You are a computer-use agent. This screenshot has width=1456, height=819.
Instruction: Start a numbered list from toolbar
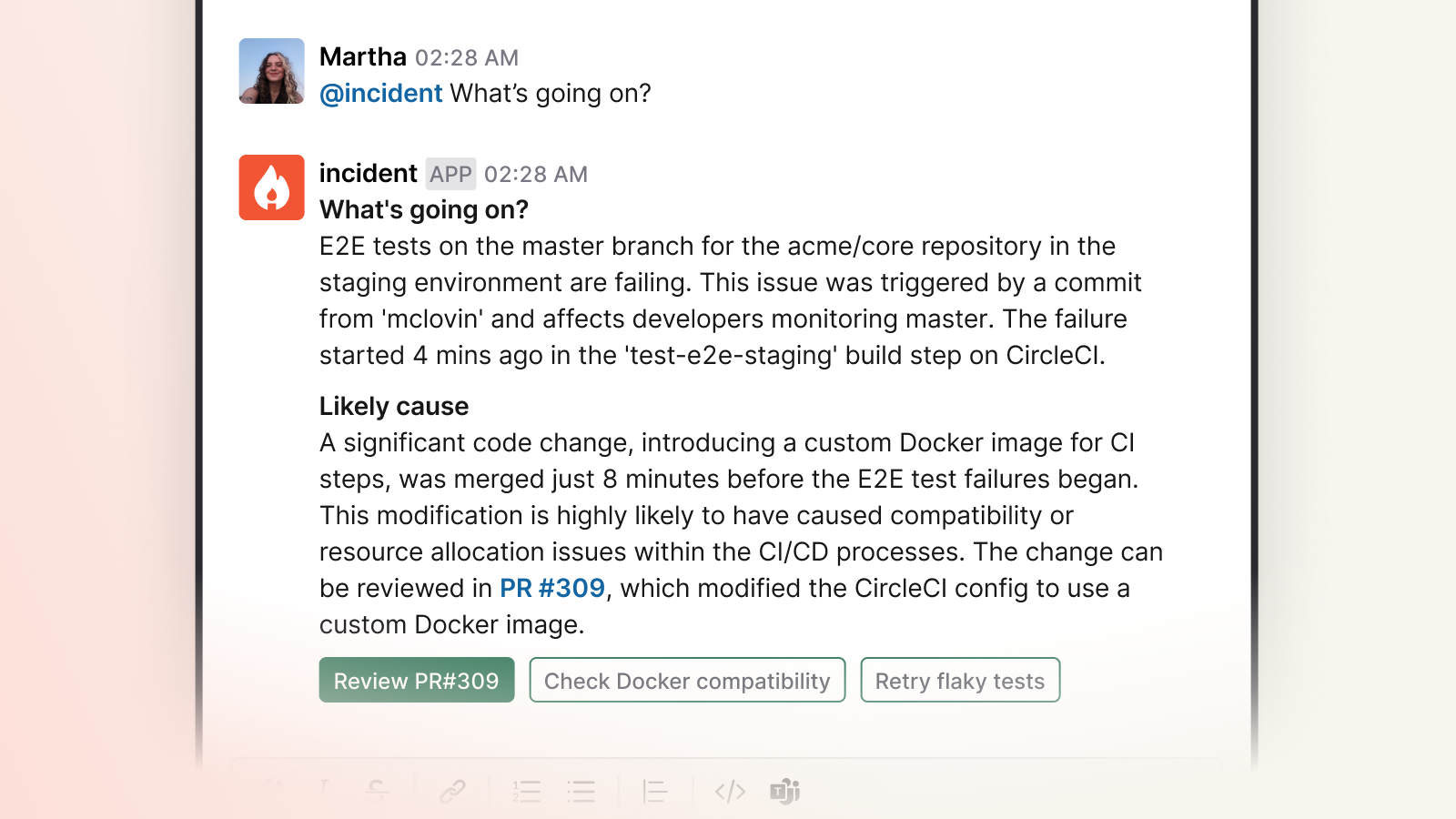coord(526,791)
